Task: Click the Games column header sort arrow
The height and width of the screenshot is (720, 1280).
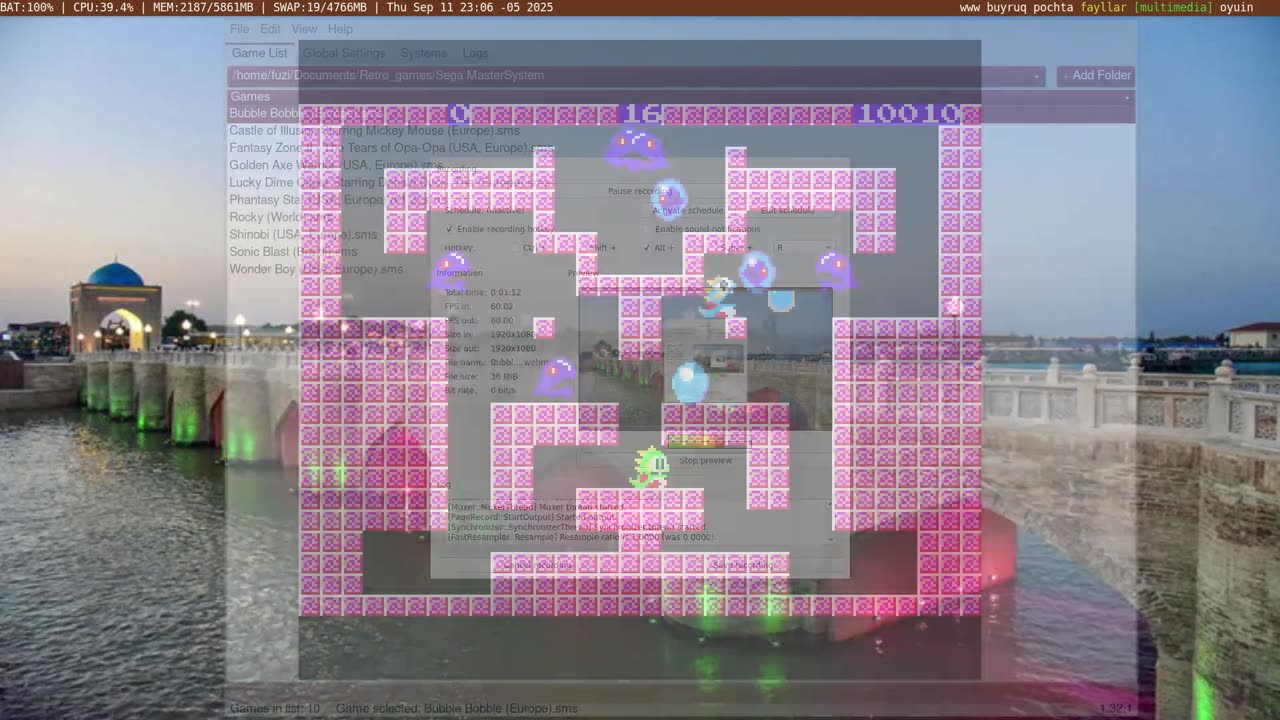Action: click(x=1127, y=97)
